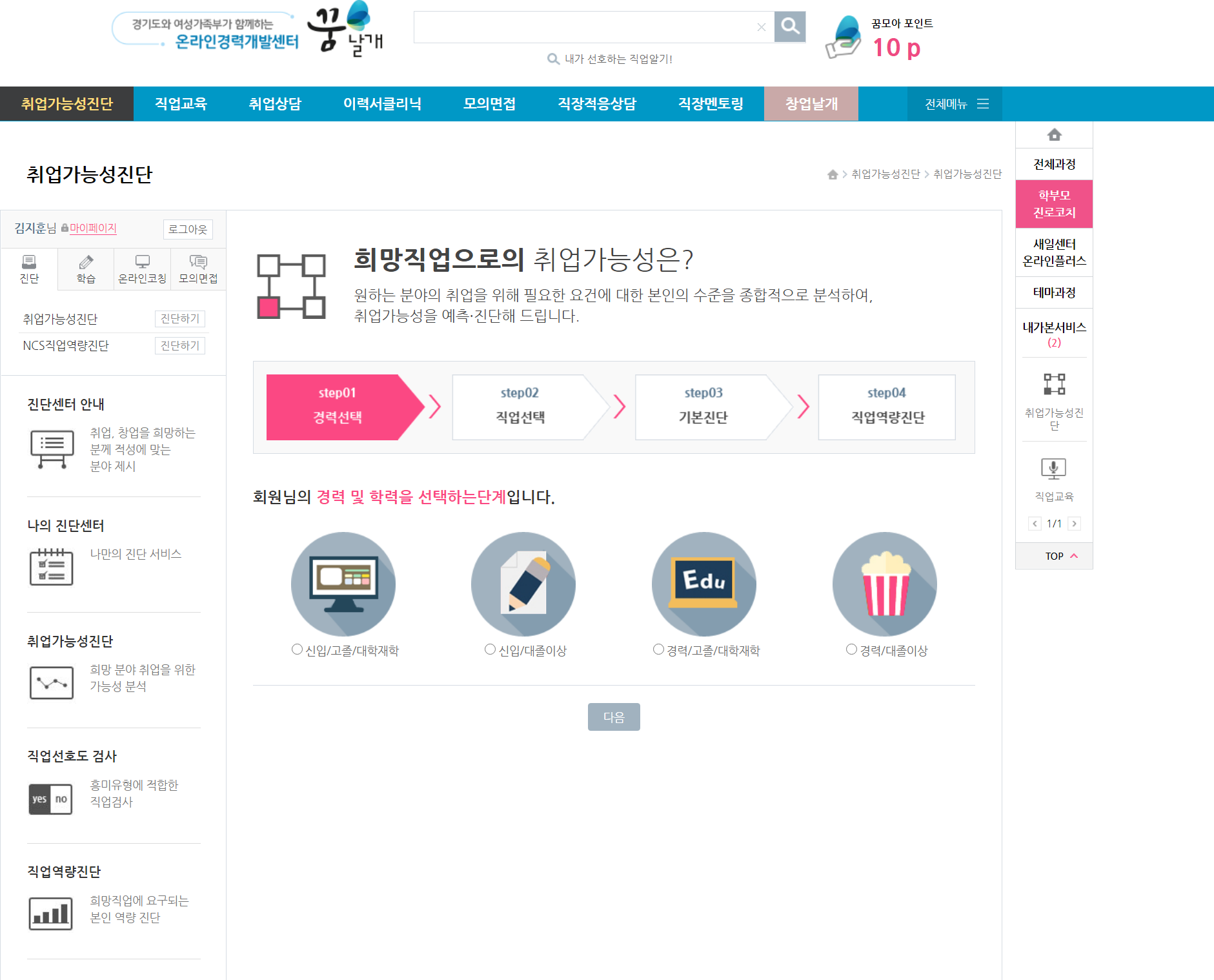
Task: Select the 신입/고졸/대학재학 radio button
Action: point(297,649)
